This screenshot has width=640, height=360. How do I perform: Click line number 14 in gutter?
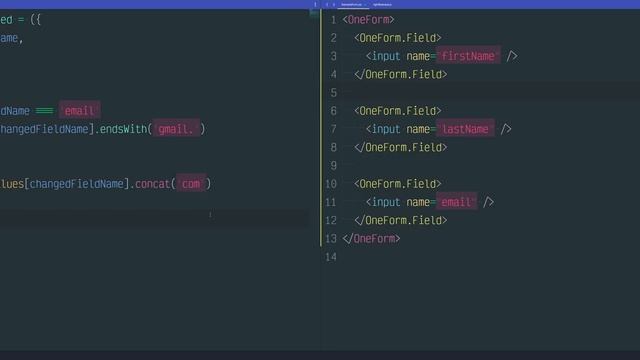pos(331,257)
